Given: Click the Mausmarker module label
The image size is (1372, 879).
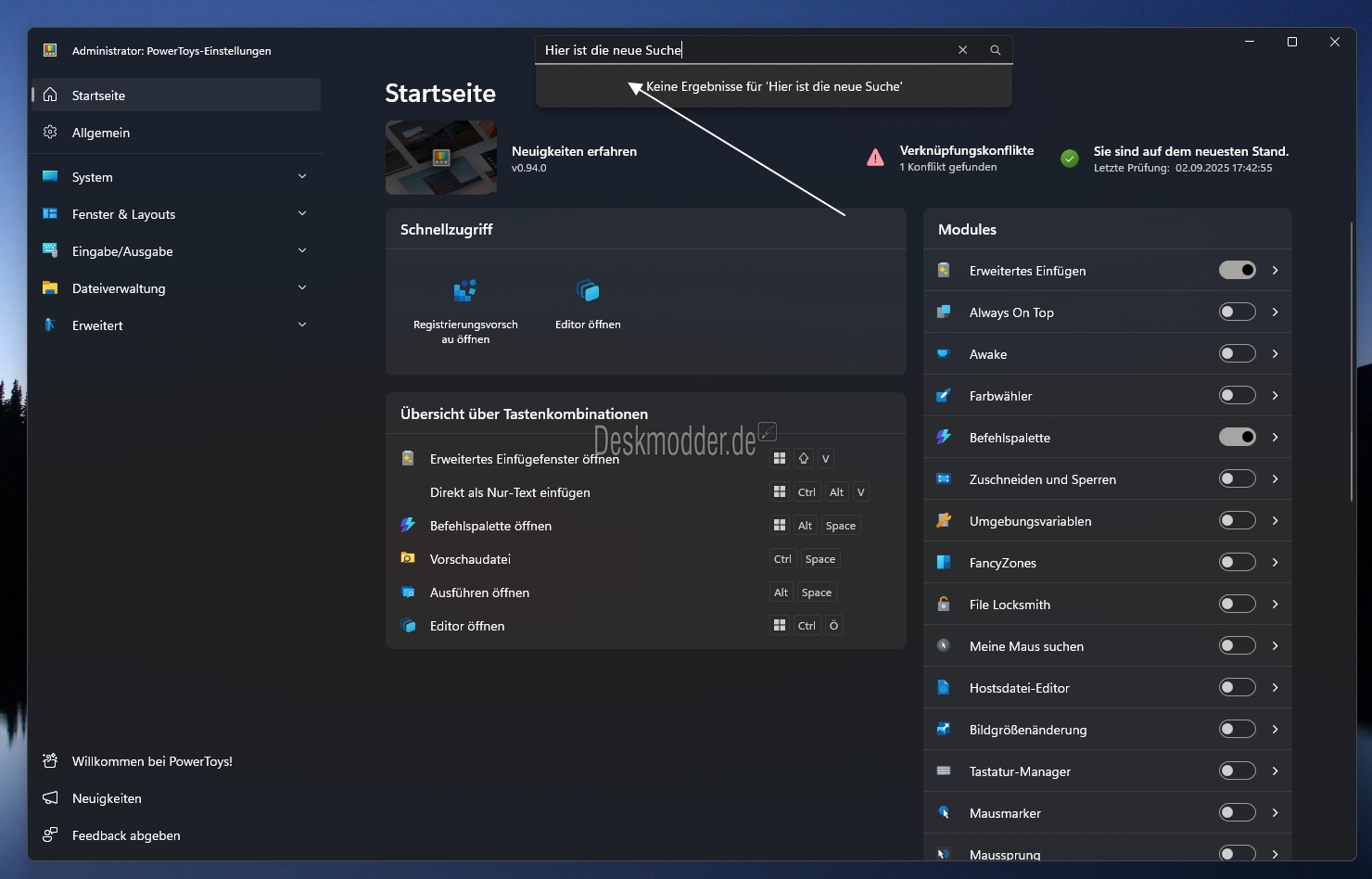Looking at the screenshot, I should 1005,813.
